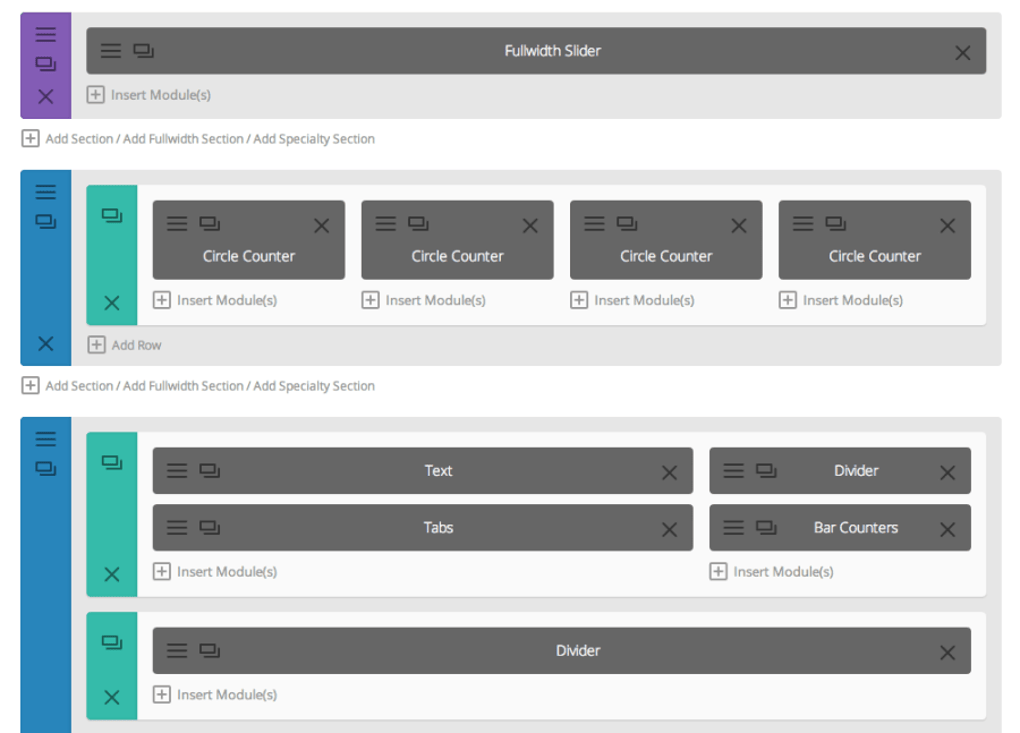Clone the row containing Circle Counters
Viewport: 1020px width, 733px height.
point(112,215)
